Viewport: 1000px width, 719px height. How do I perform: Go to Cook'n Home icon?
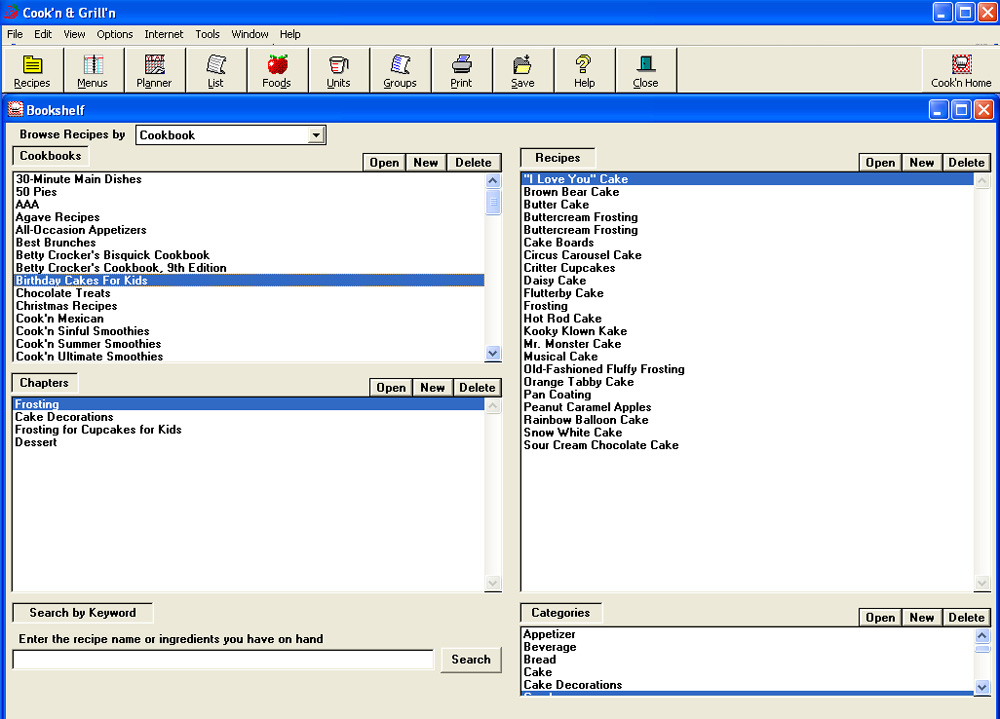pyautogui.click(x=960, y=70)
